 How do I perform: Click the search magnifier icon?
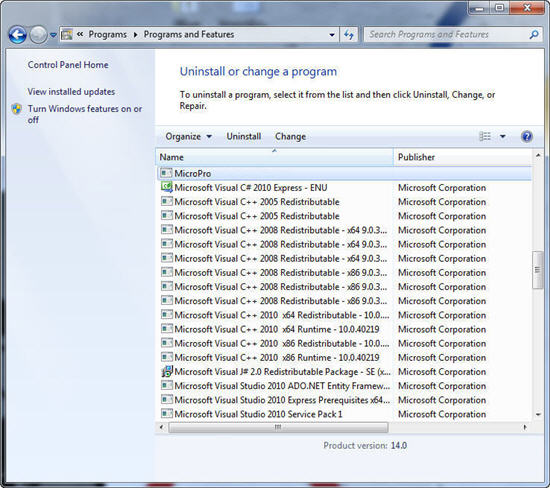(x=534, y=34)
